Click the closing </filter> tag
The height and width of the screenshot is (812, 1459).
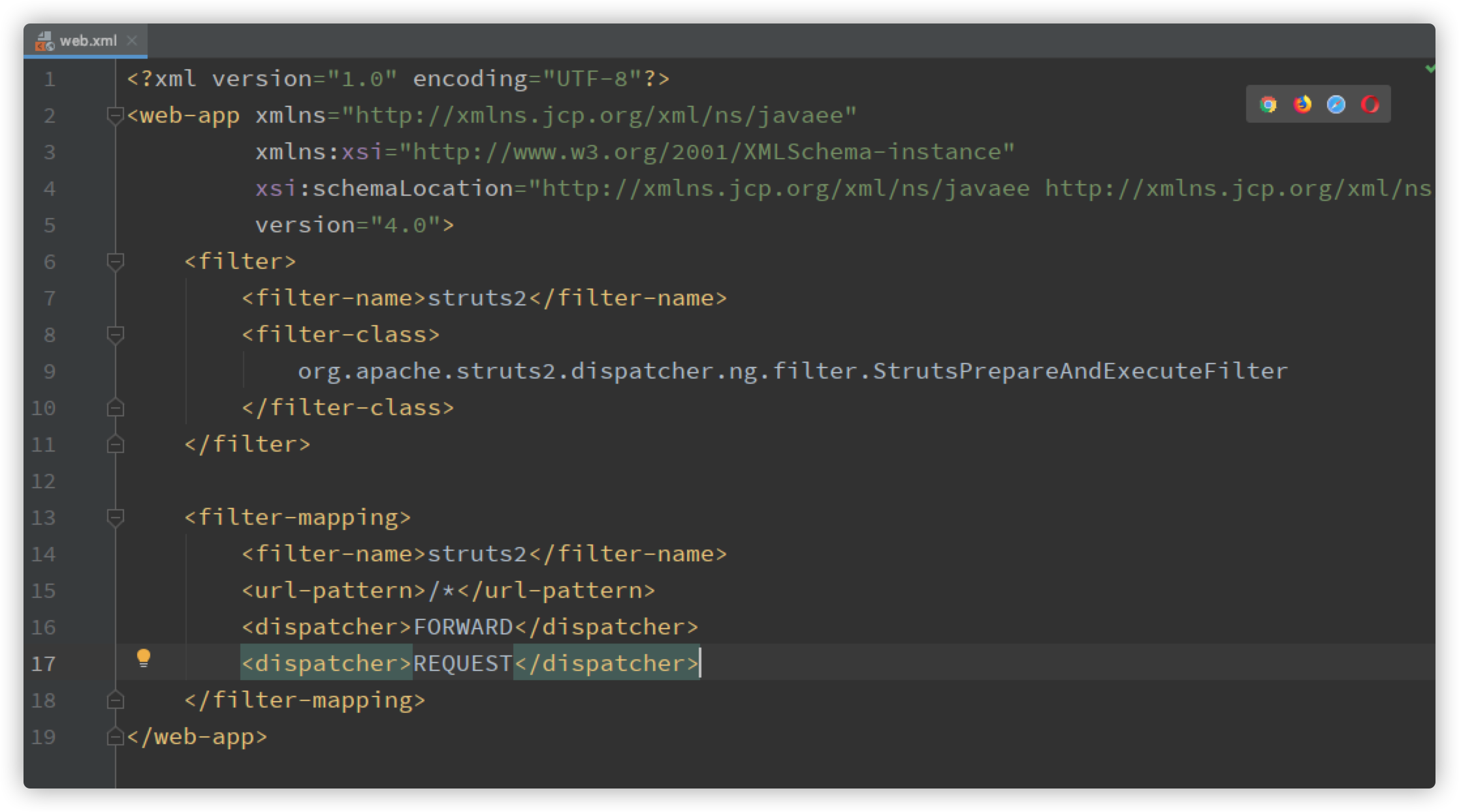point(248,445)
